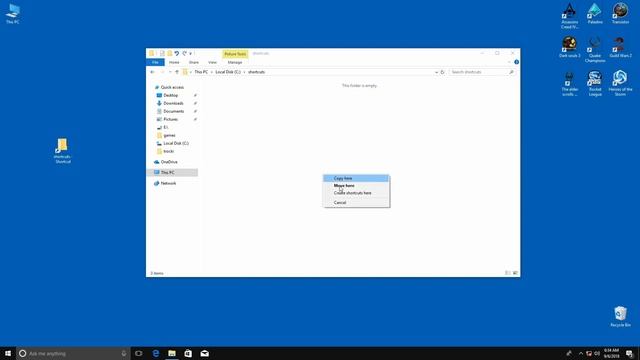Click the Cortana 'Ask me anything' search box
This screenshot has width=640, height=360.
pyautogui.click(x=73, y=353)
